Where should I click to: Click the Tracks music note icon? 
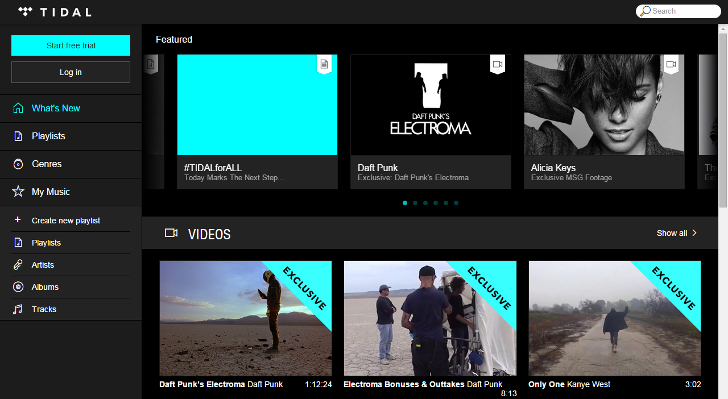tap(18, 309)
